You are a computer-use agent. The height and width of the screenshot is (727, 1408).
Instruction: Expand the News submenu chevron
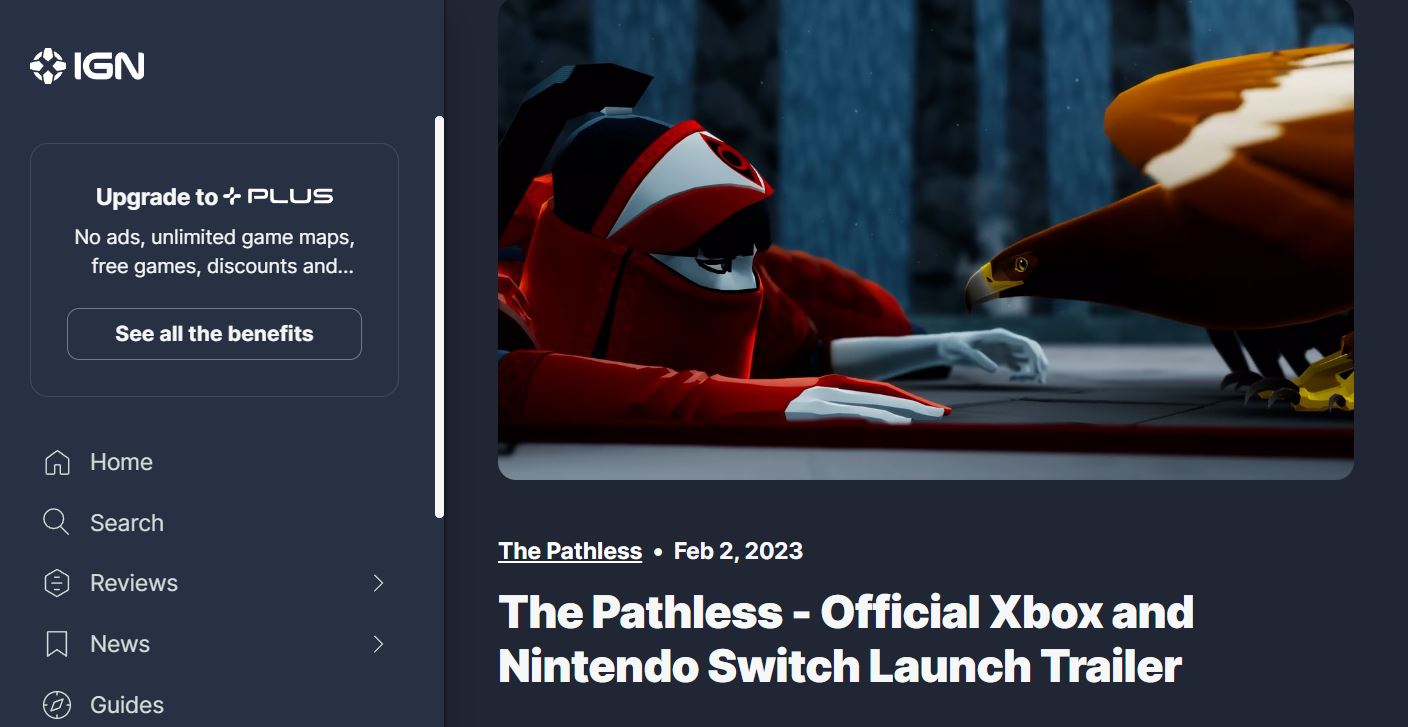378,644
